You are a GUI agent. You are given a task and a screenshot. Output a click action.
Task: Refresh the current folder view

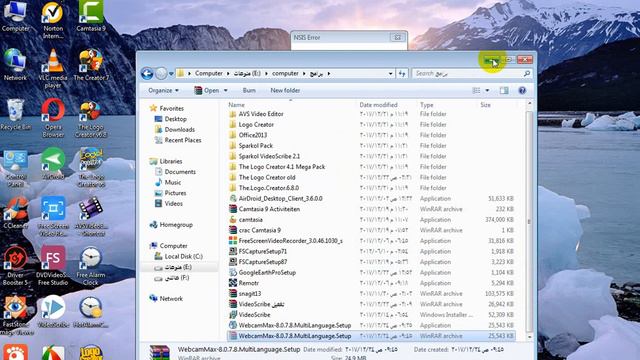pos(402,73)
